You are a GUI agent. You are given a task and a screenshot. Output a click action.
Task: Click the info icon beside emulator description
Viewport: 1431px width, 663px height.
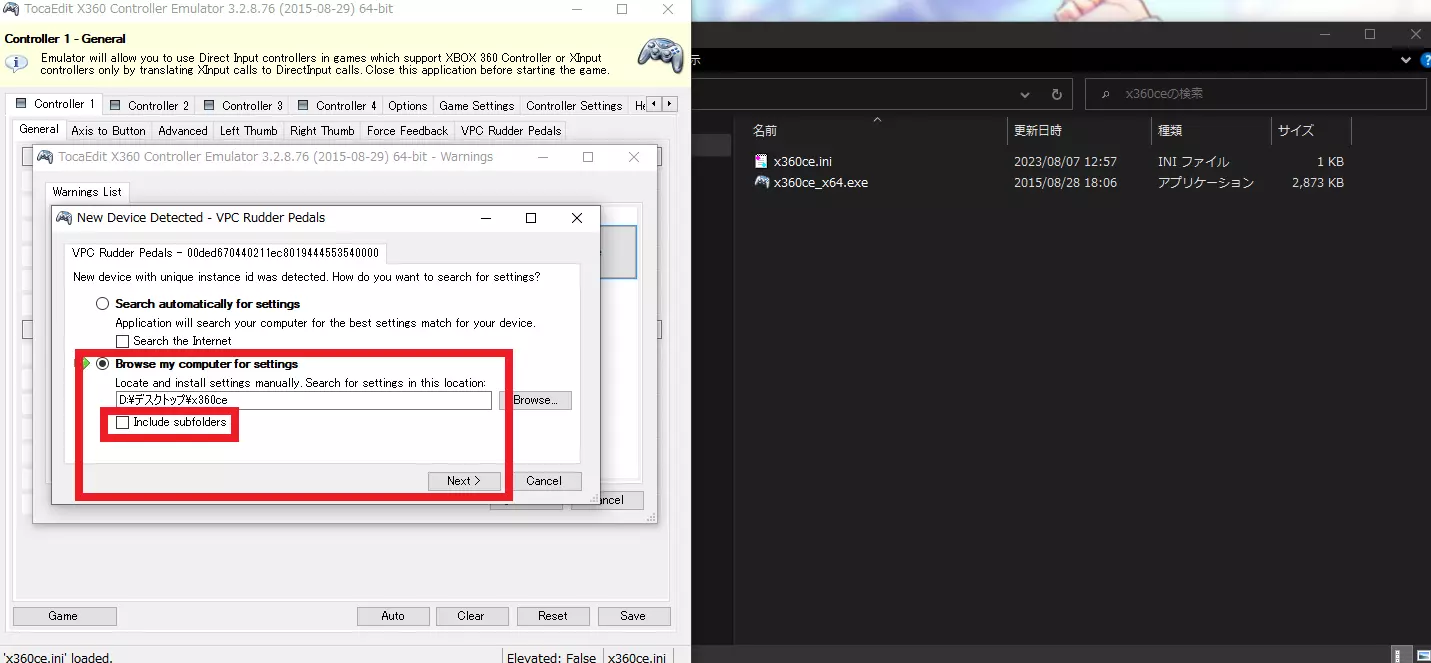coord(16,63)
